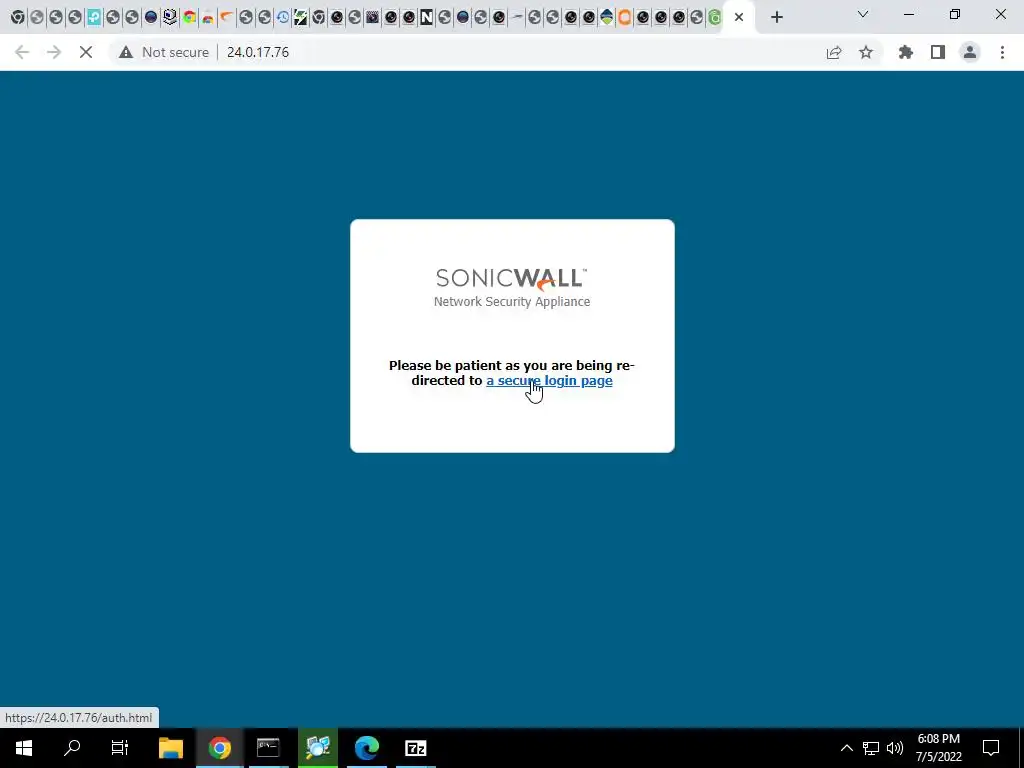This screenshot has height=768, width=1024.
Task: Expand the tab search chevron
Action: [863, 14]
